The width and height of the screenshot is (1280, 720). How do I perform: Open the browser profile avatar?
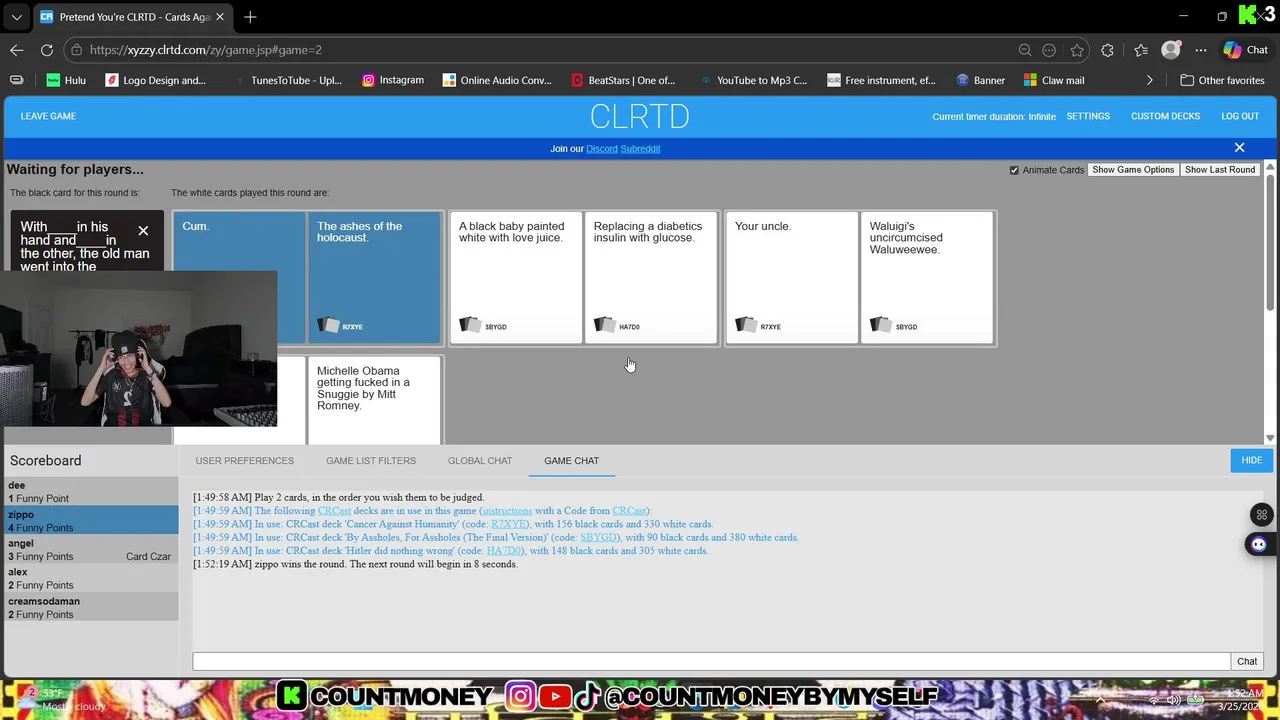click(x=1171, y=50)
